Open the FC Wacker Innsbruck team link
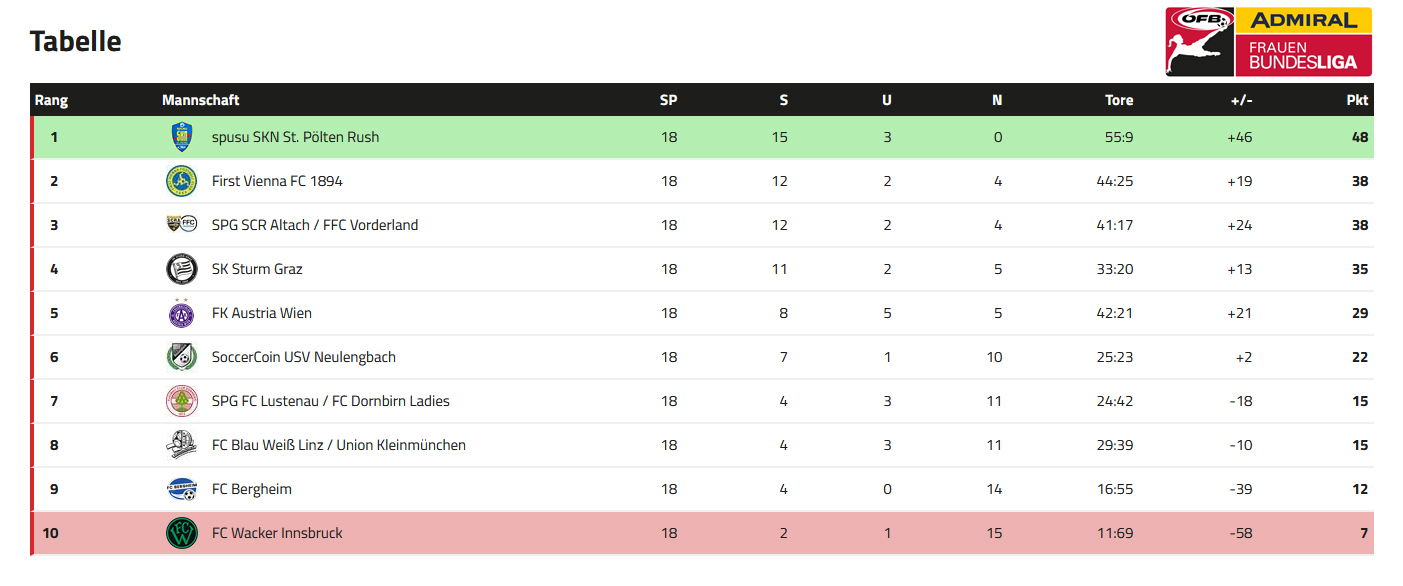 point(277,533)
